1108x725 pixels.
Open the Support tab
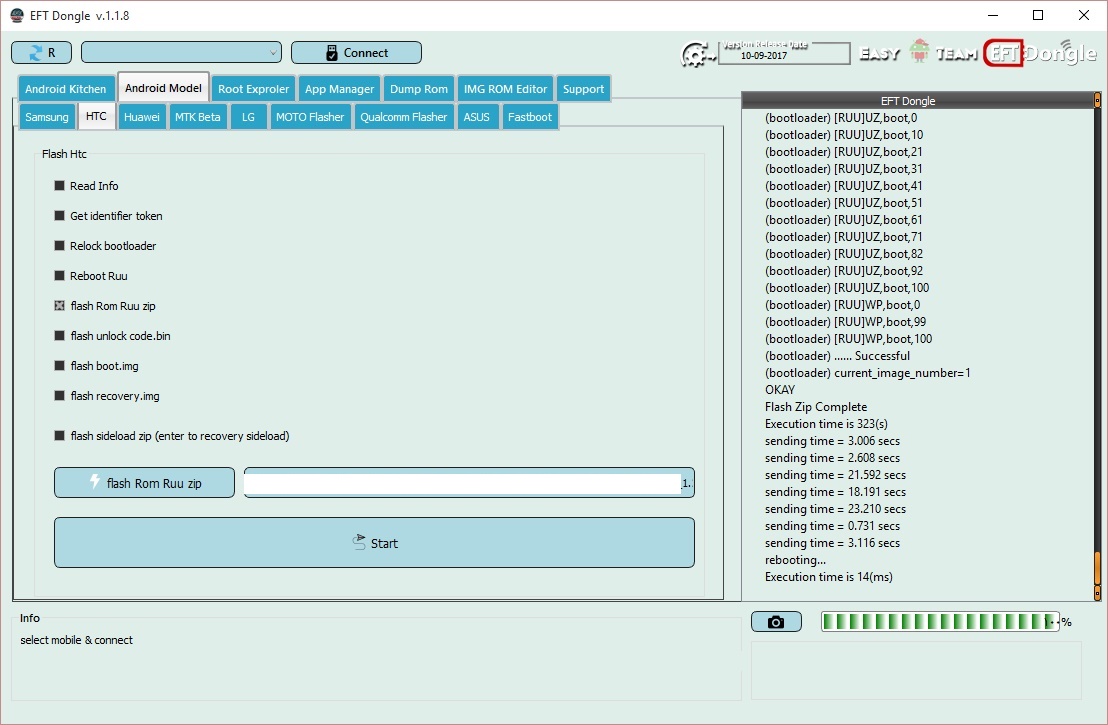pyautogui.click(x=583, y=89)
